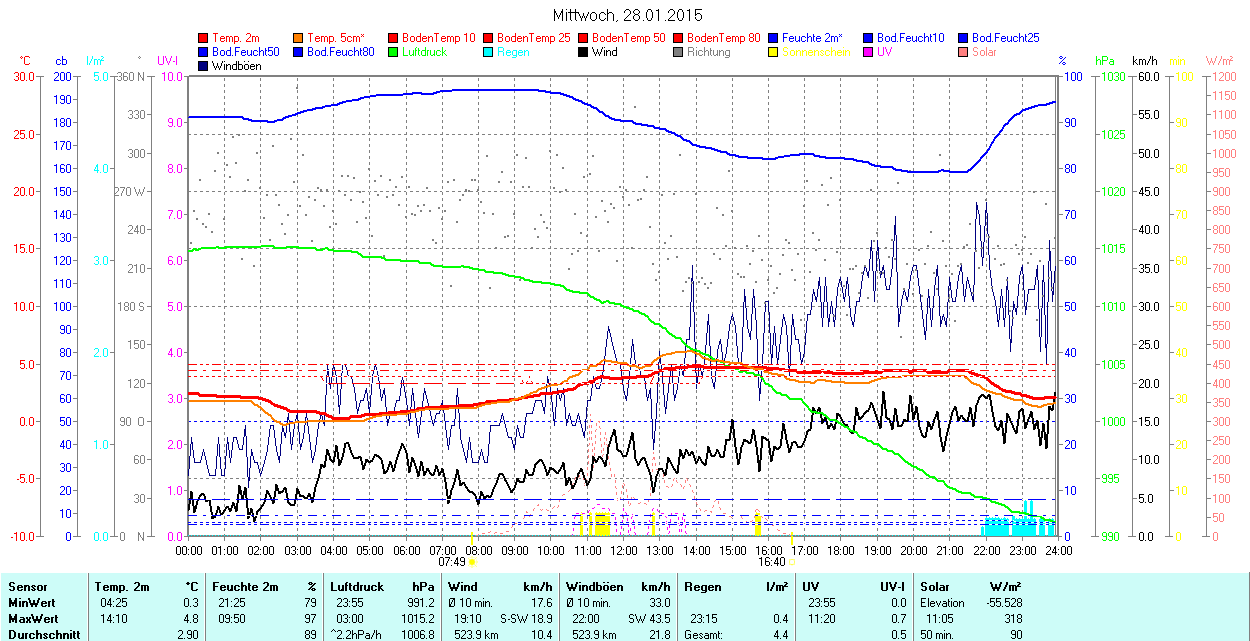Click the Durchschnitt row label in table
The image size is (1250, 641).
[x=39, y=635]
